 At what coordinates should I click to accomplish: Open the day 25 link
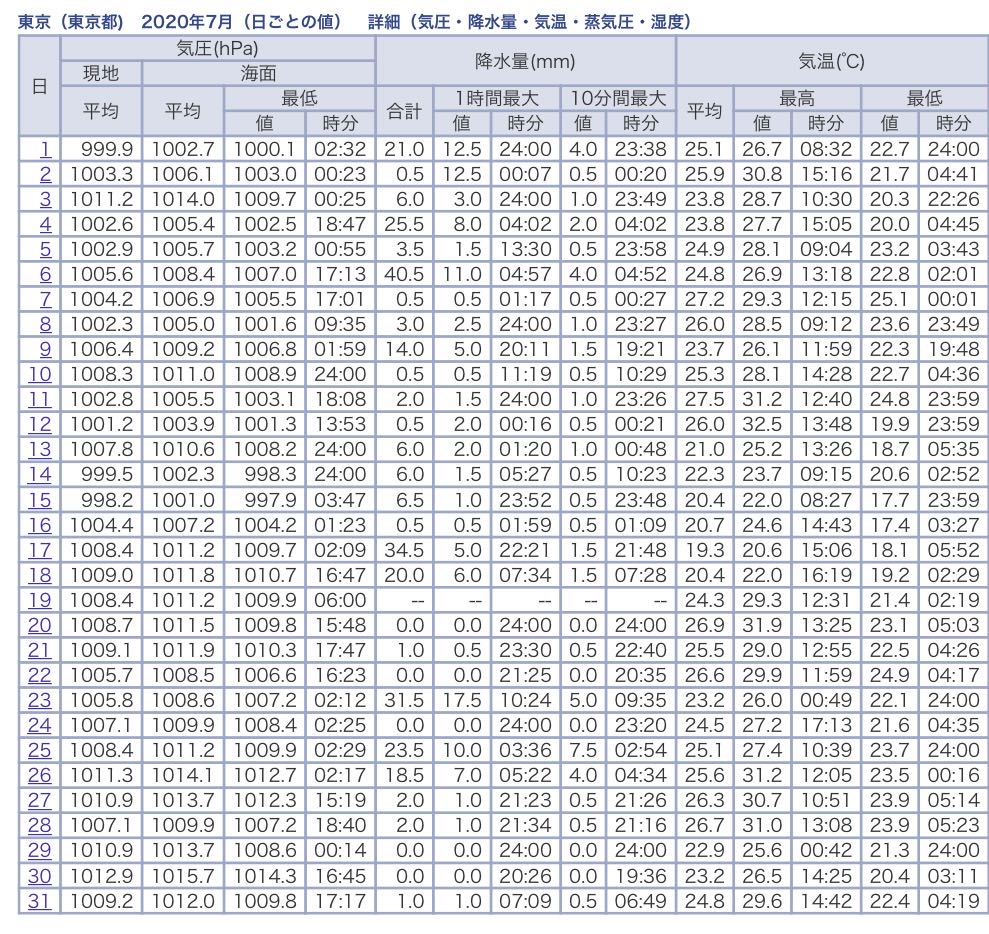(40, 749)
